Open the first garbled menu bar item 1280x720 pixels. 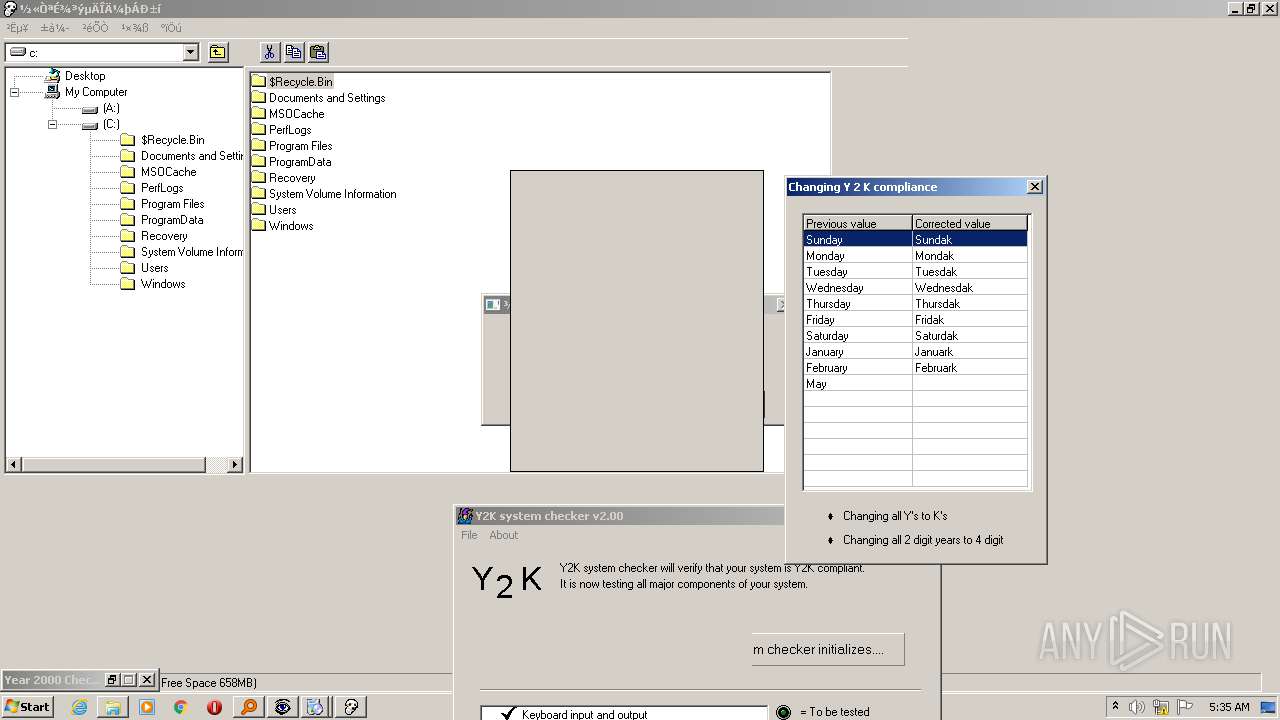[x=18, y=28]
